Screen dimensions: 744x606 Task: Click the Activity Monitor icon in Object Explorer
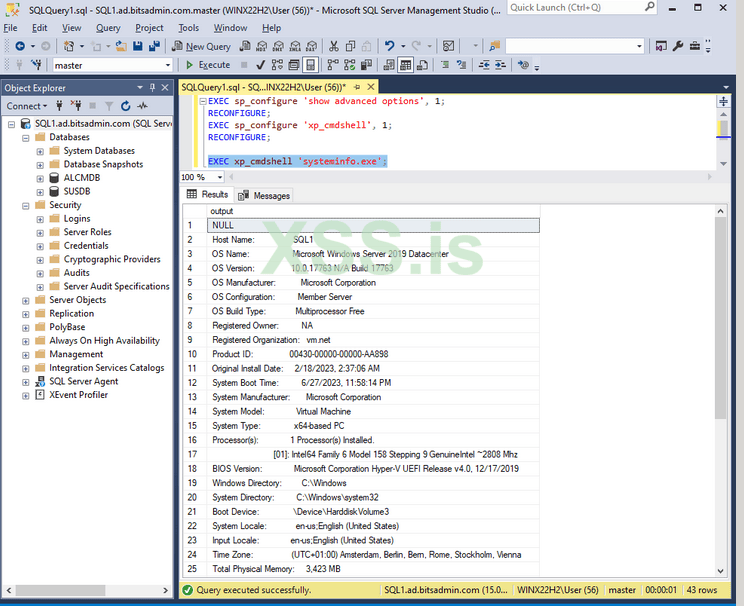[x=144, y=106]
